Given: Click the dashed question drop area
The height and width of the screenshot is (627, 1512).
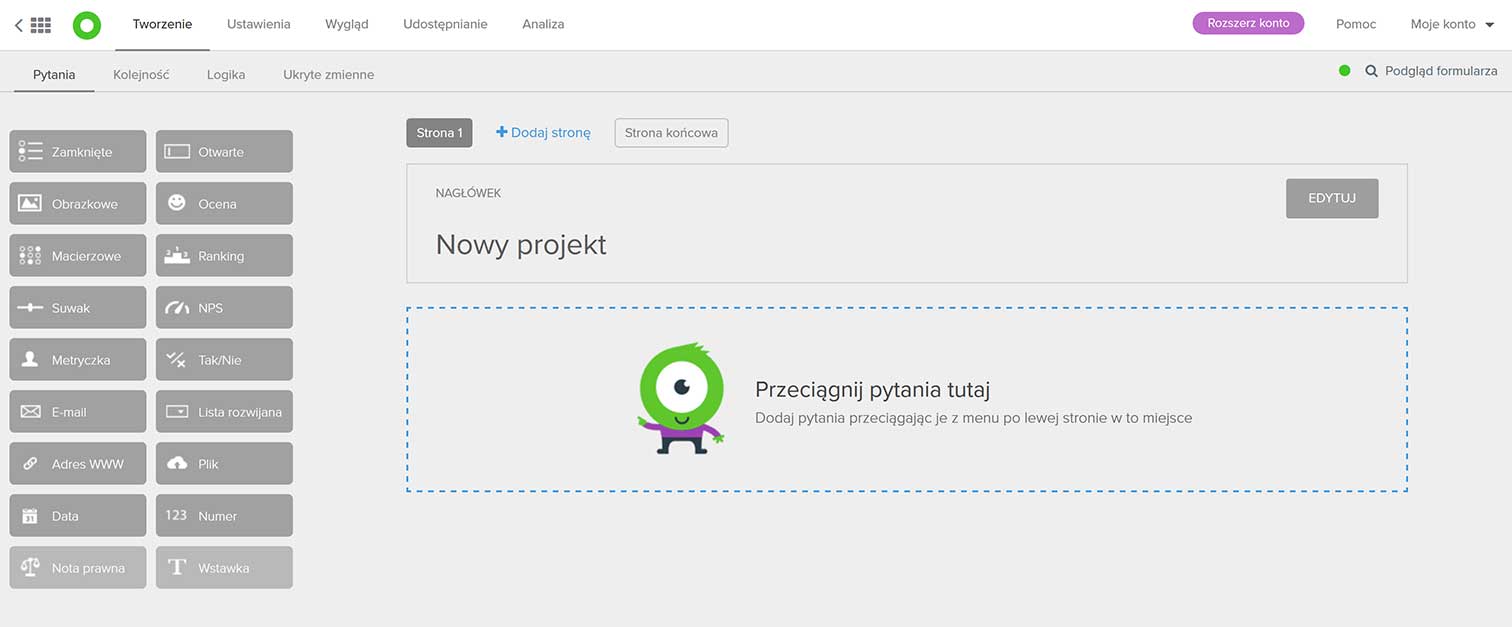Looking at the screenshot, I should coord(906,400).
